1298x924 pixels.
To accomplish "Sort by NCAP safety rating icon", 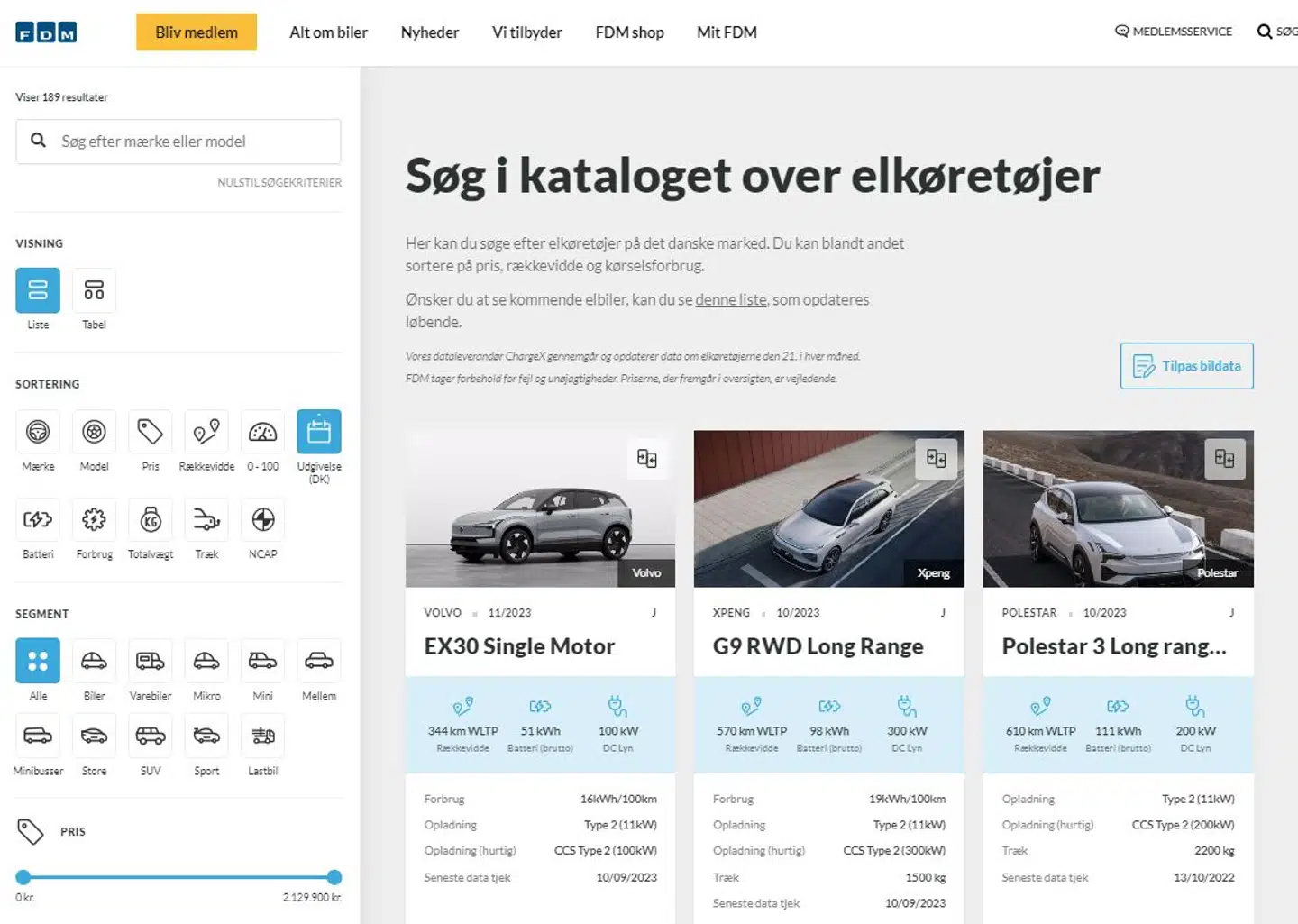I will tap(262, 520).
